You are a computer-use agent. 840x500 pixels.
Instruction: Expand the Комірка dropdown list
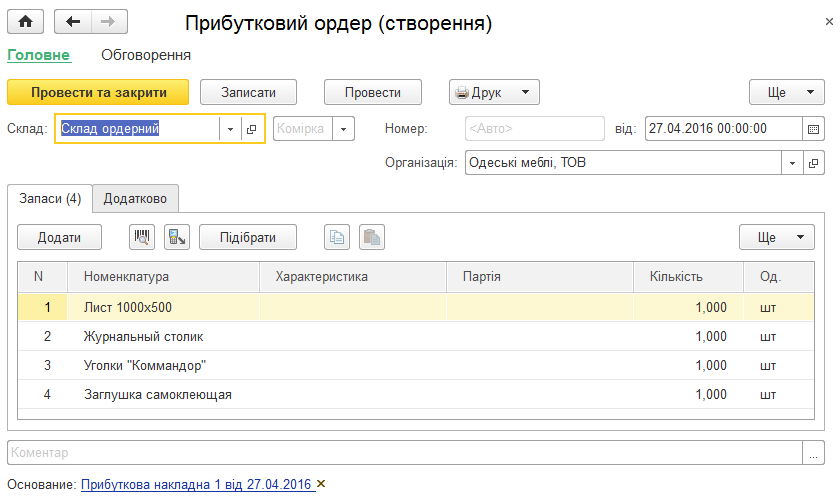[343, 129]
